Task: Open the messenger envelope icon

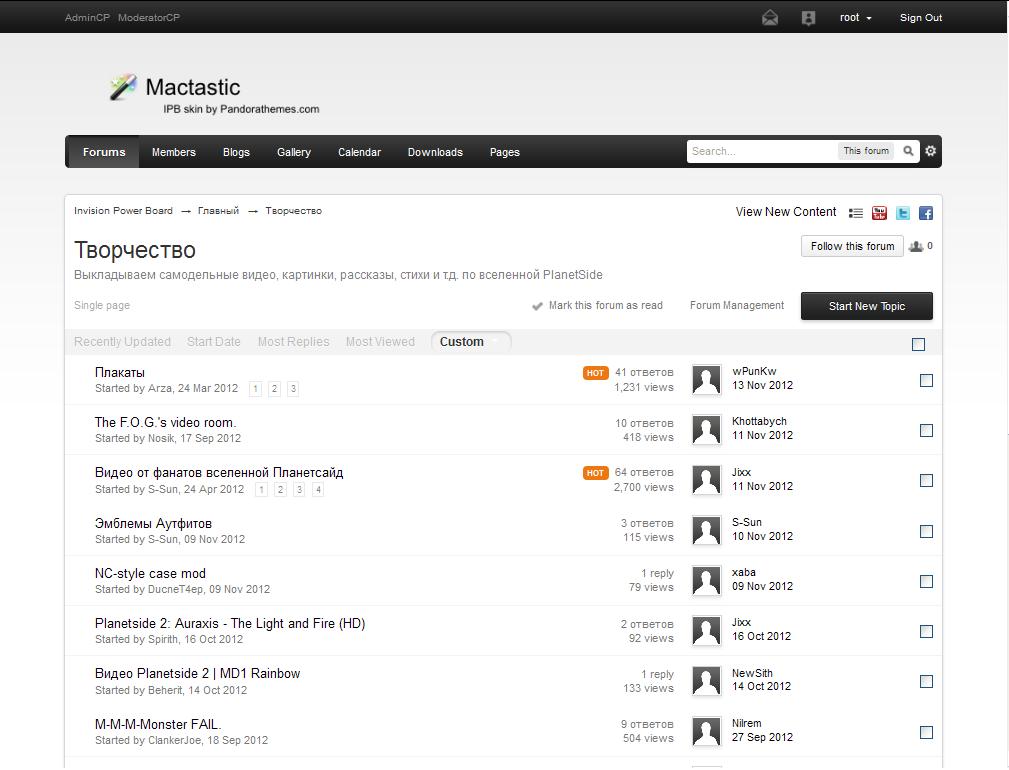Action: [770, 18]
